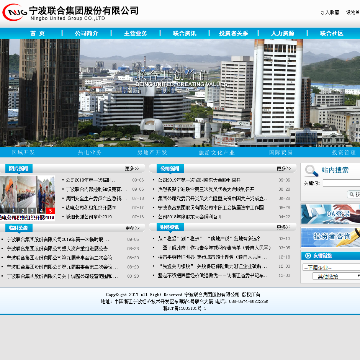Screen dimensions: 360x360
Task: Expand the first friend links dropdown
Action: 331,267
